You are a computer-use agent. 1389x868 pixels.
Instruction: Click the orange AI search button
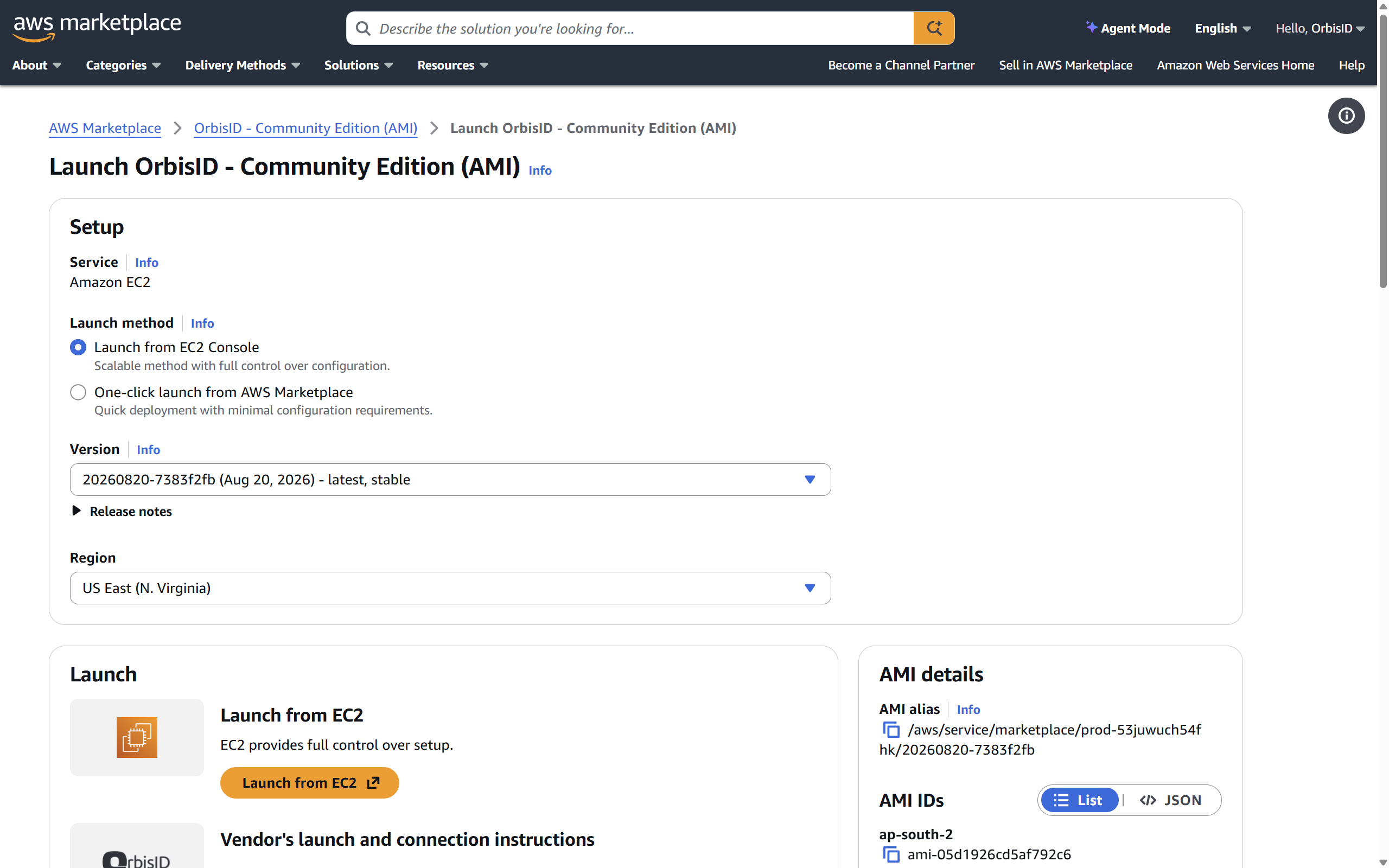click(x=934, y=28)
